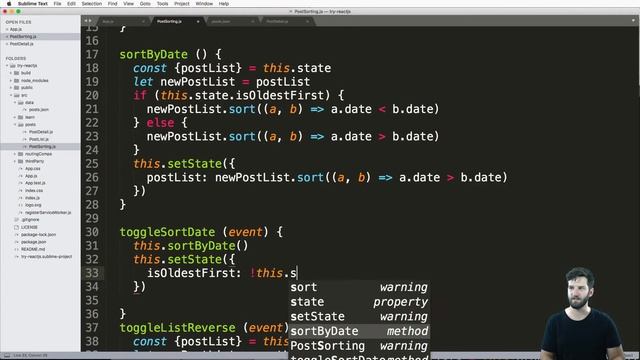
Task: Open index.js in the sidebar
Action: [x=32, y=198]
